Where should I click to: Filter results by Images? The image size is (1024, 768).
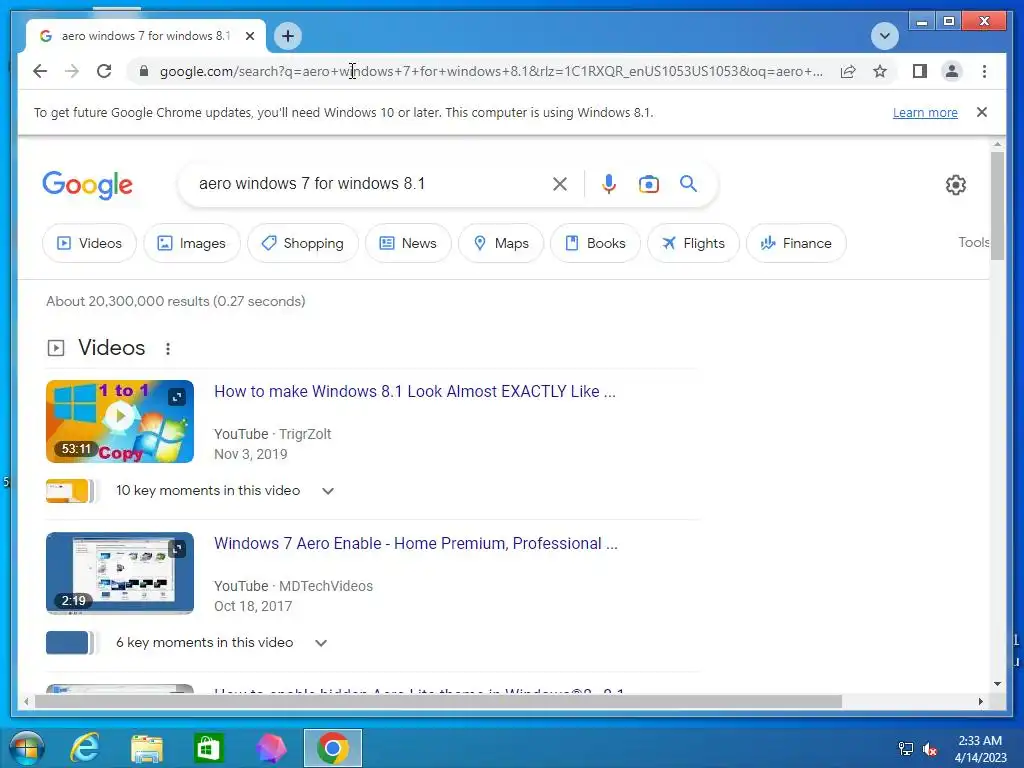pos(192,243)
